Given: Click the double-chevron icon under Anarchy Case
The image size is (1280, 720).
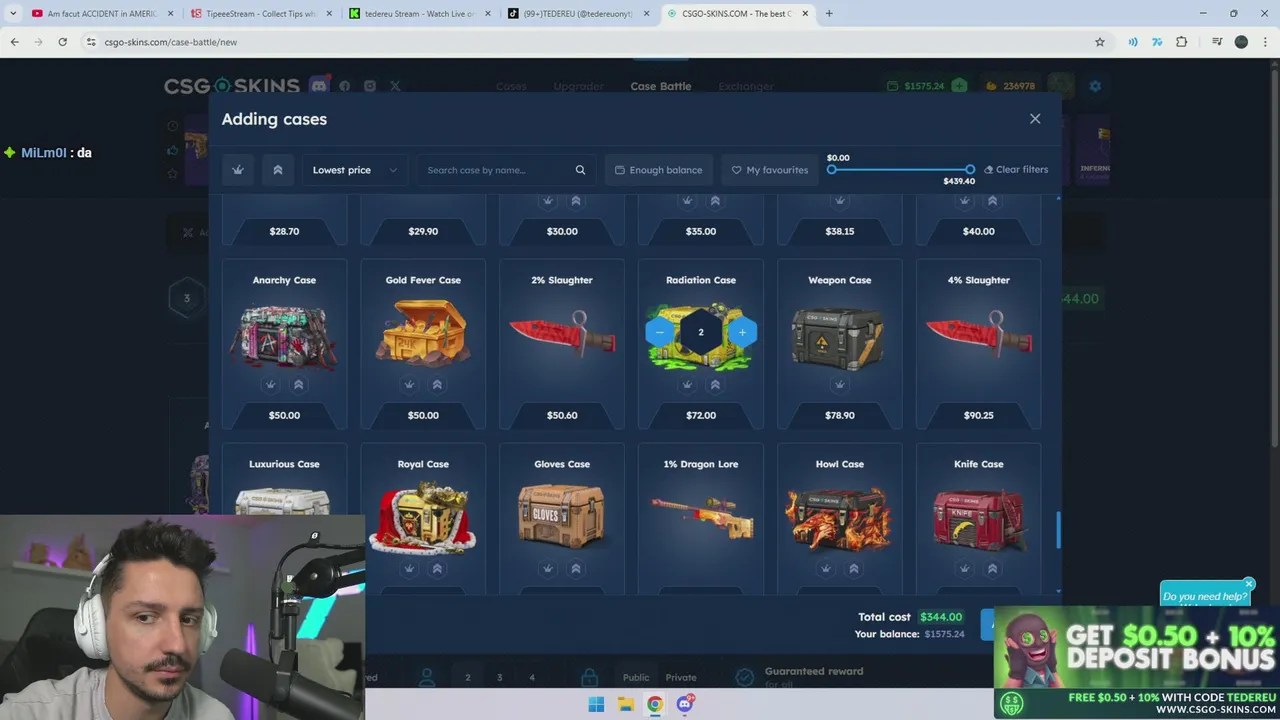Looking at the screenshot, I should point(298,385).
